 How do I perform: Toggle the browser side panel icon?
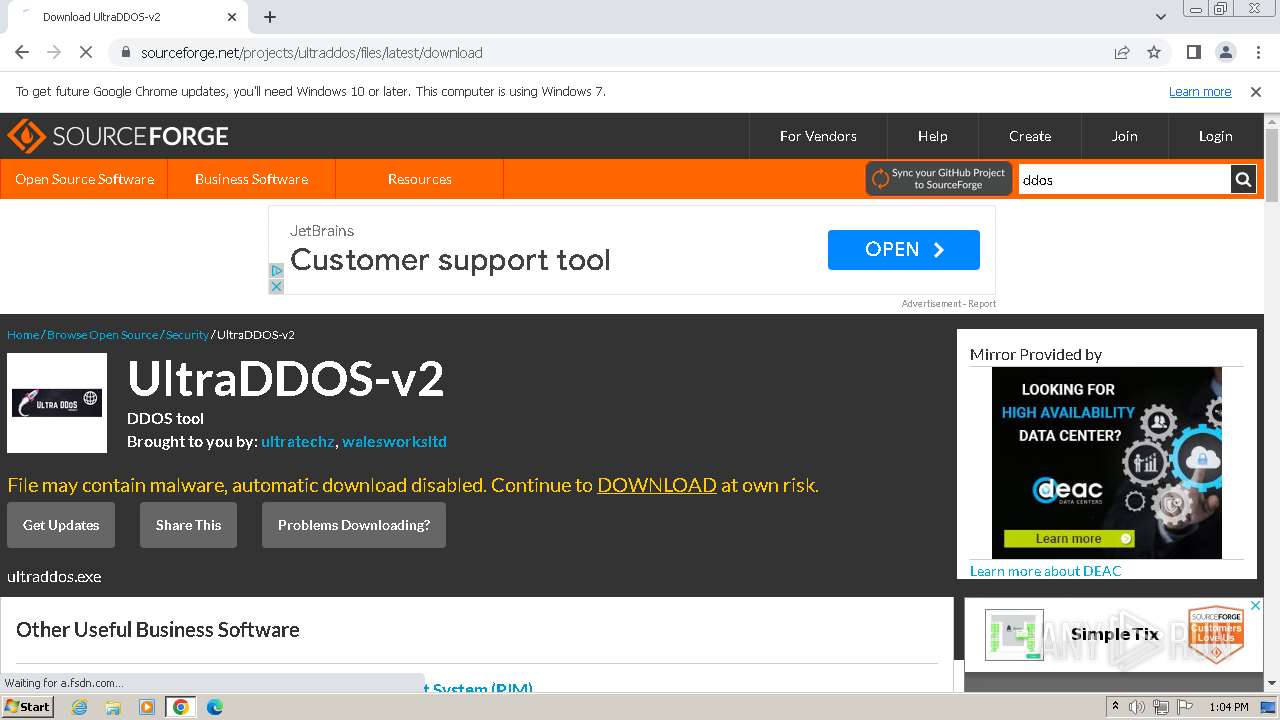click(x=1193, y=52)
